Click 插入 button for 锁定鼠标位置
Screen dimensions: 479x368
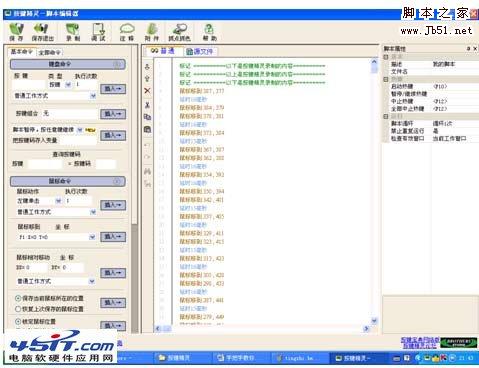113,325
